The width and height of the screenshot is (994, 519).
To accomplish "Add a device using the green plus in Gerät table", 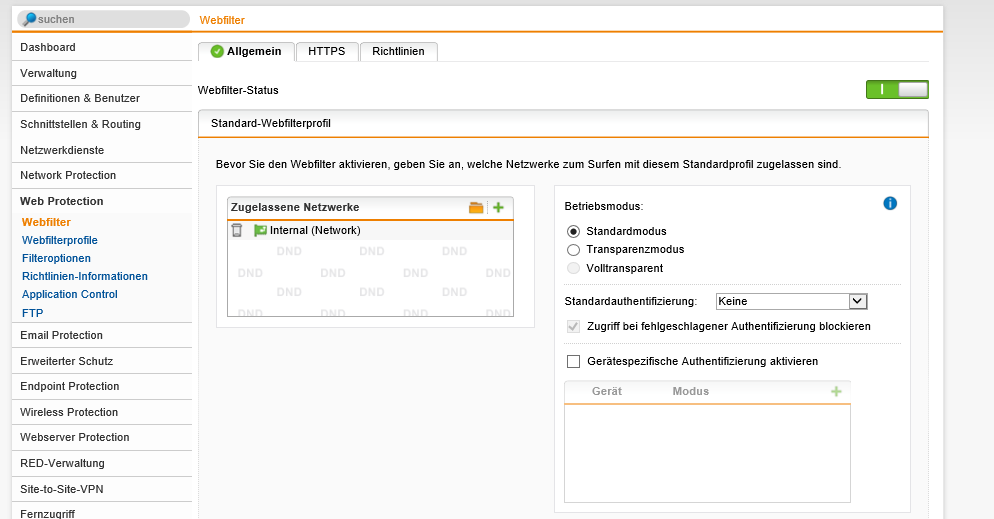I will (836, 391).
